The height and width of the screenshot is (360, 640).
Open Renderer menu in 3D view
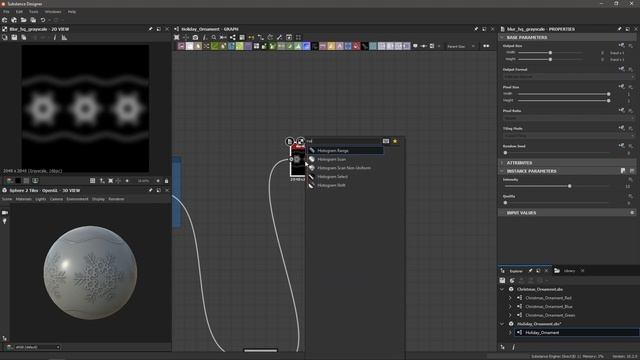tap(116, 199)
